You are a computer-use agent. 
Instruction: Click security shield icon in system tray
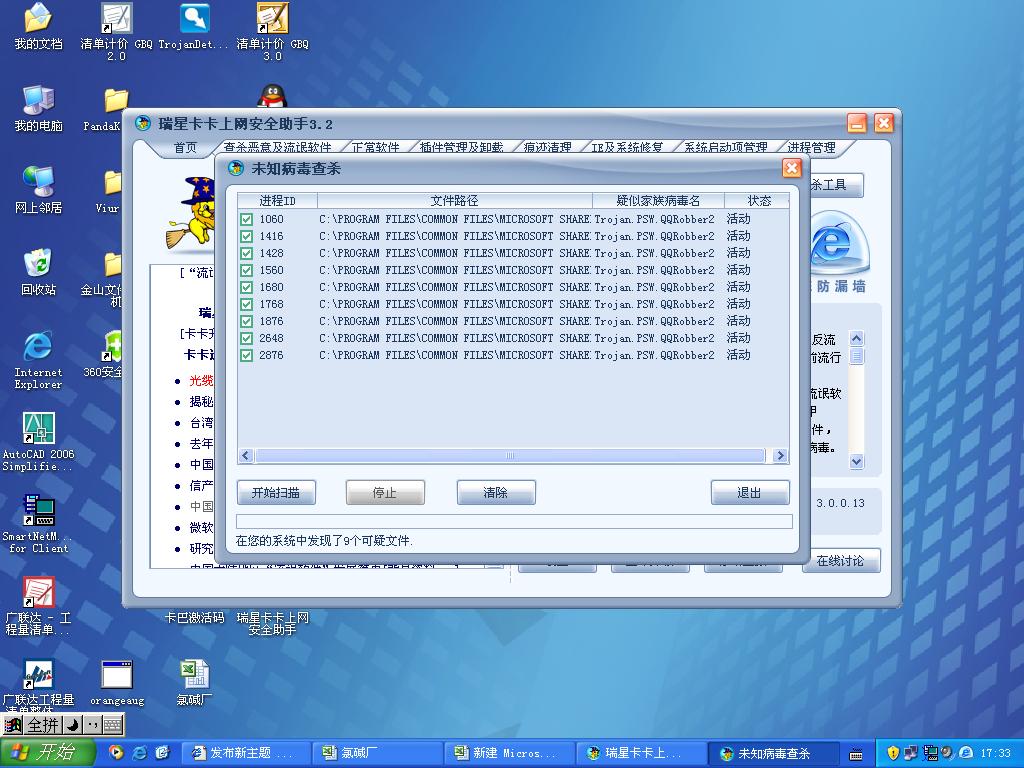pos(893,753)
